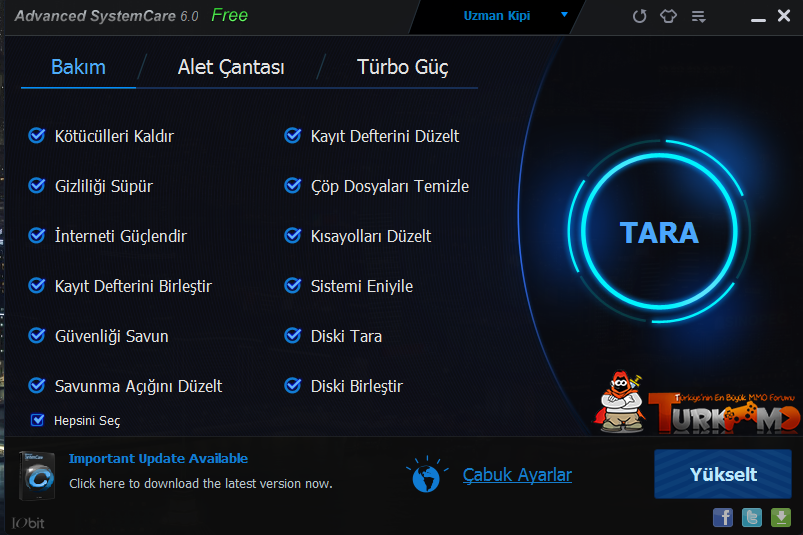Uncheck Kötücülleri Kaldır option

coord(37,136)
